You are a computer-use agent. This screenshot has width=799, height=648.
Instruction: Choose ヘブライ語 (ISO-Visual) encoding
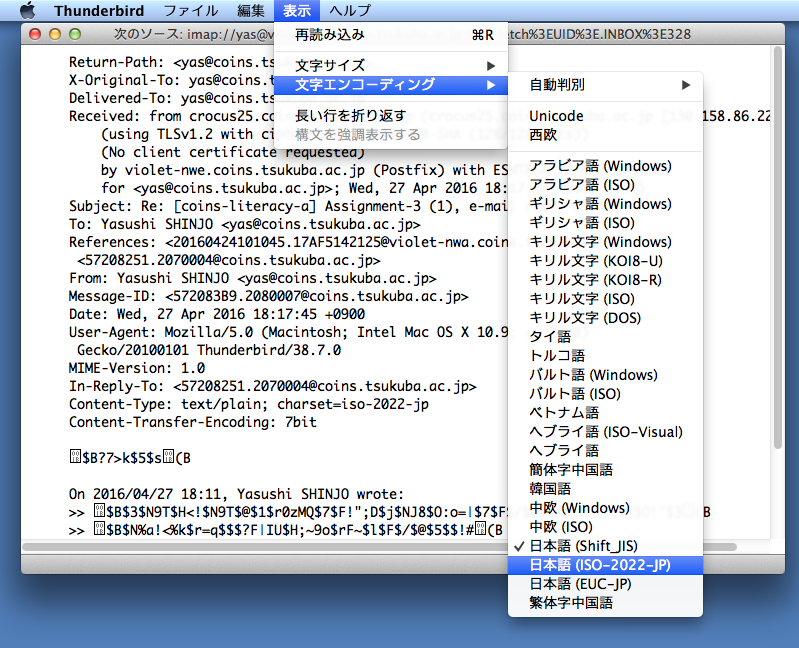(605, 432)
